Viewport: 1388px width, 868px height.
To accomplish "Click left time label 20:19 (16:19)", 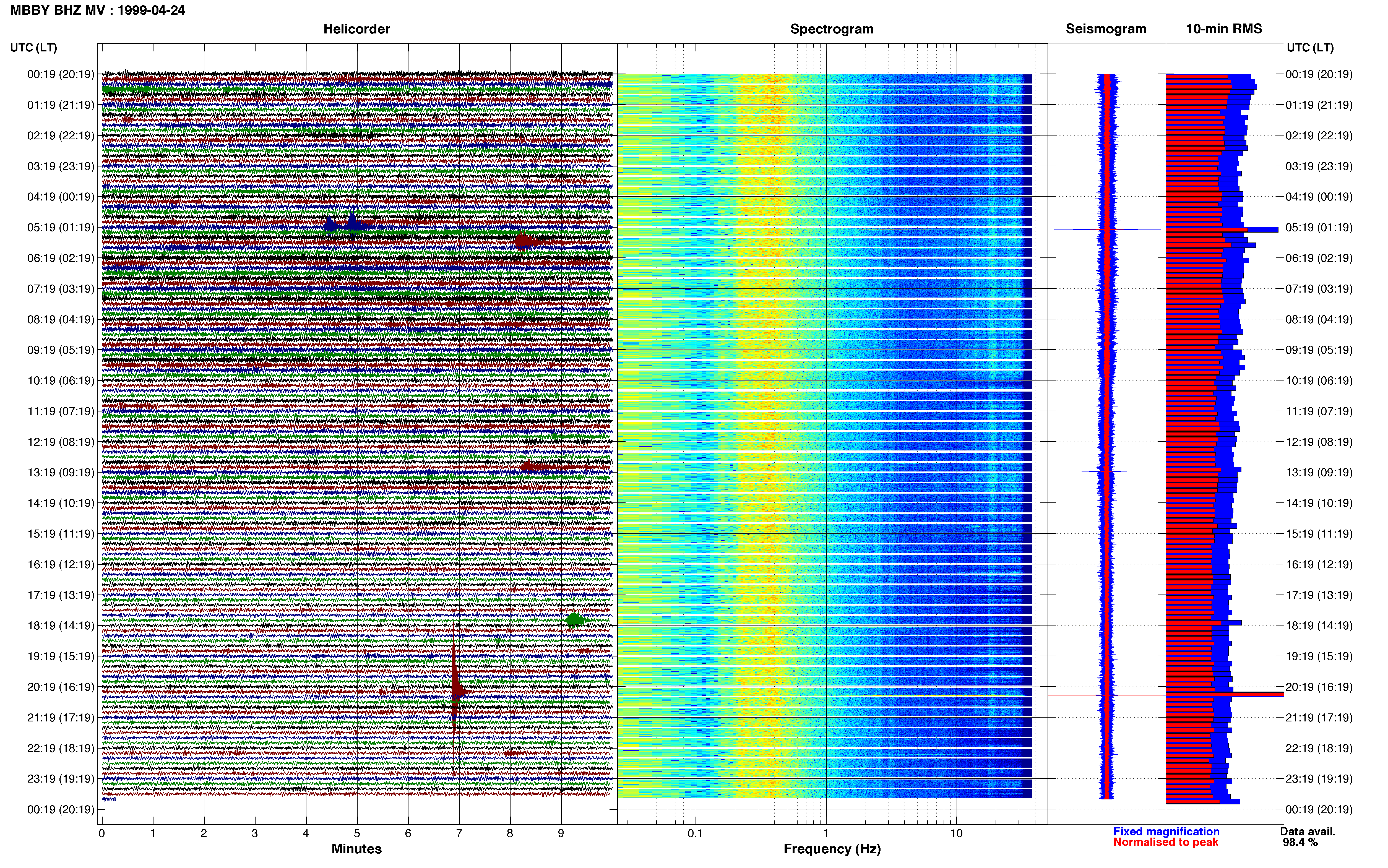I will click(61, 687).
